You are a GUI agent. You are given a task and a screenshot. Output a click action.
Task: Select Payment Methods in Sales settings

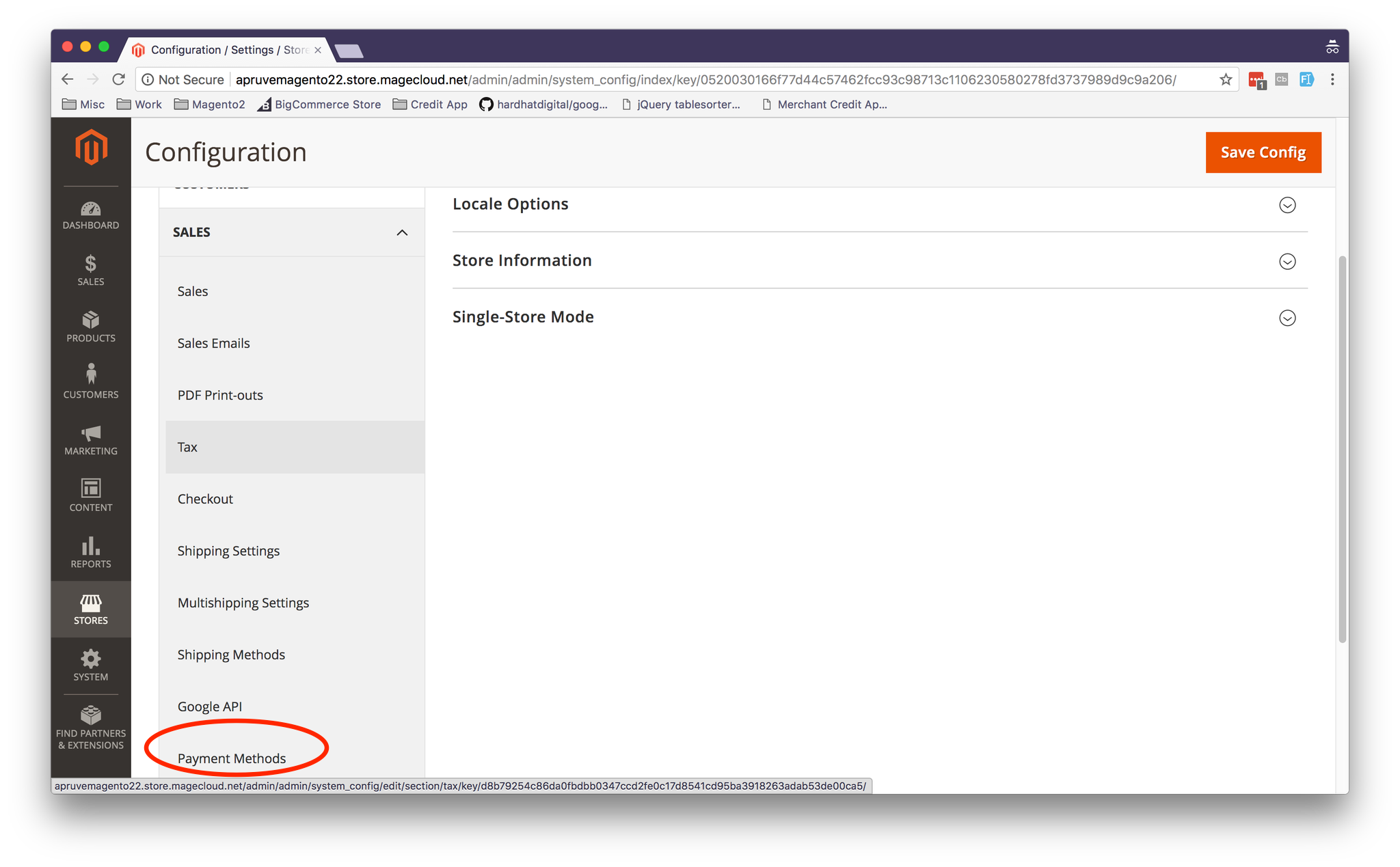[x=232, y=758]
